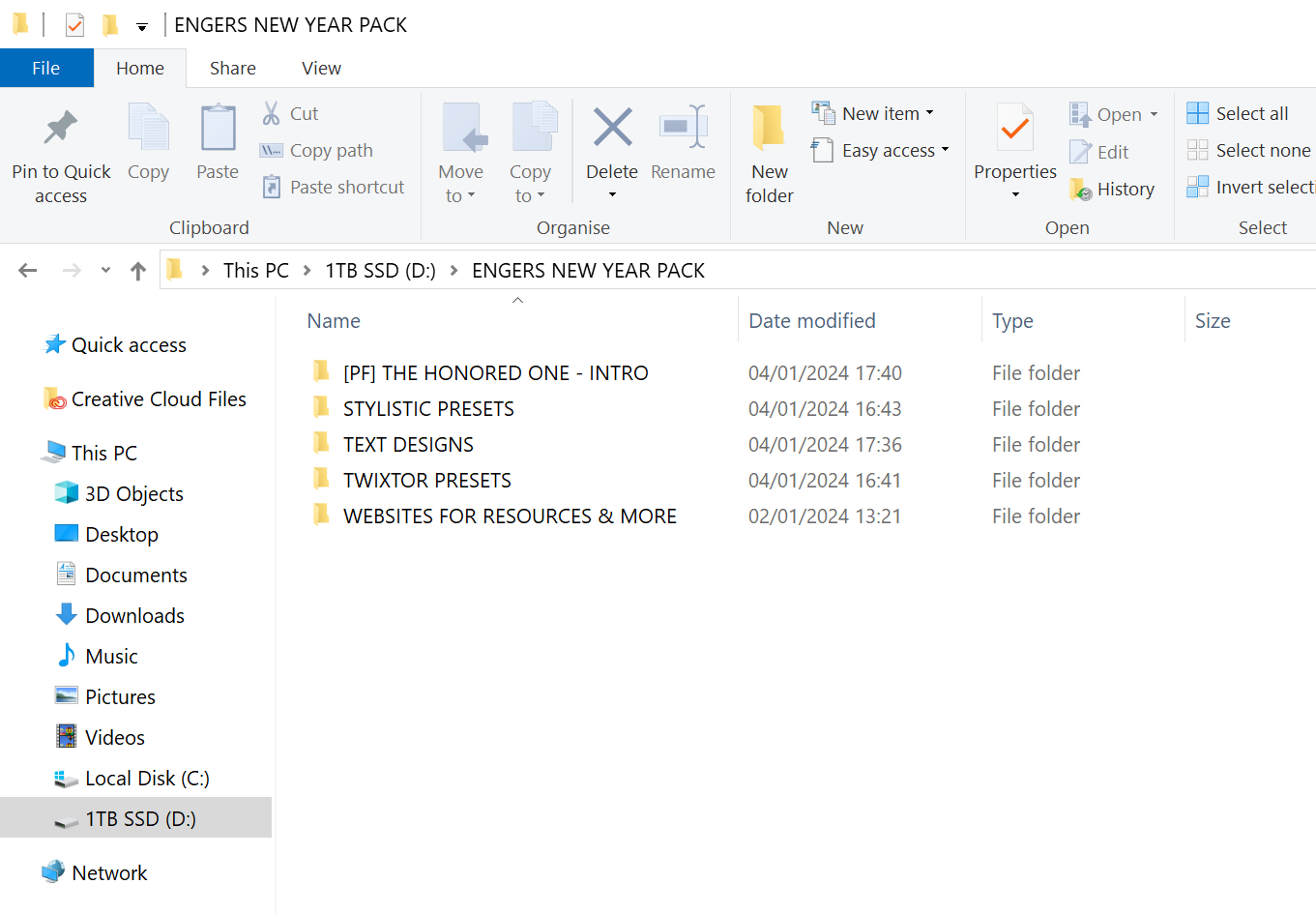Click the History icon

1080,189
